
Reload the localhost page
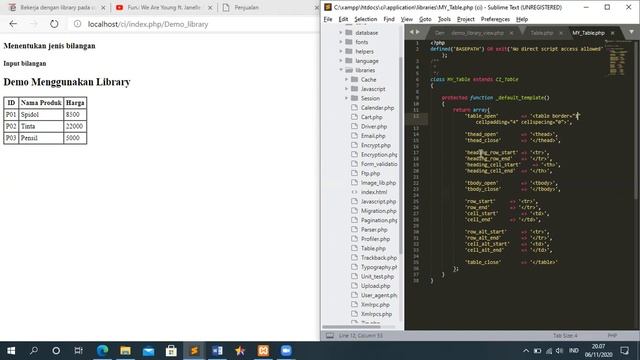tap(54, 24)
